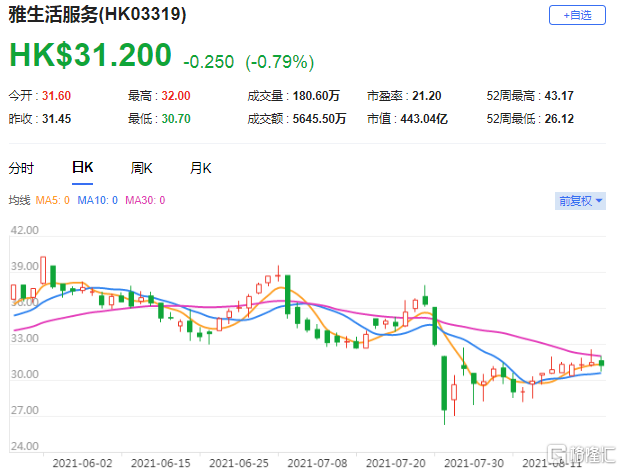Click the 2021-07-08 date axis label
The image size is (622, 471).
coord(317,463)
